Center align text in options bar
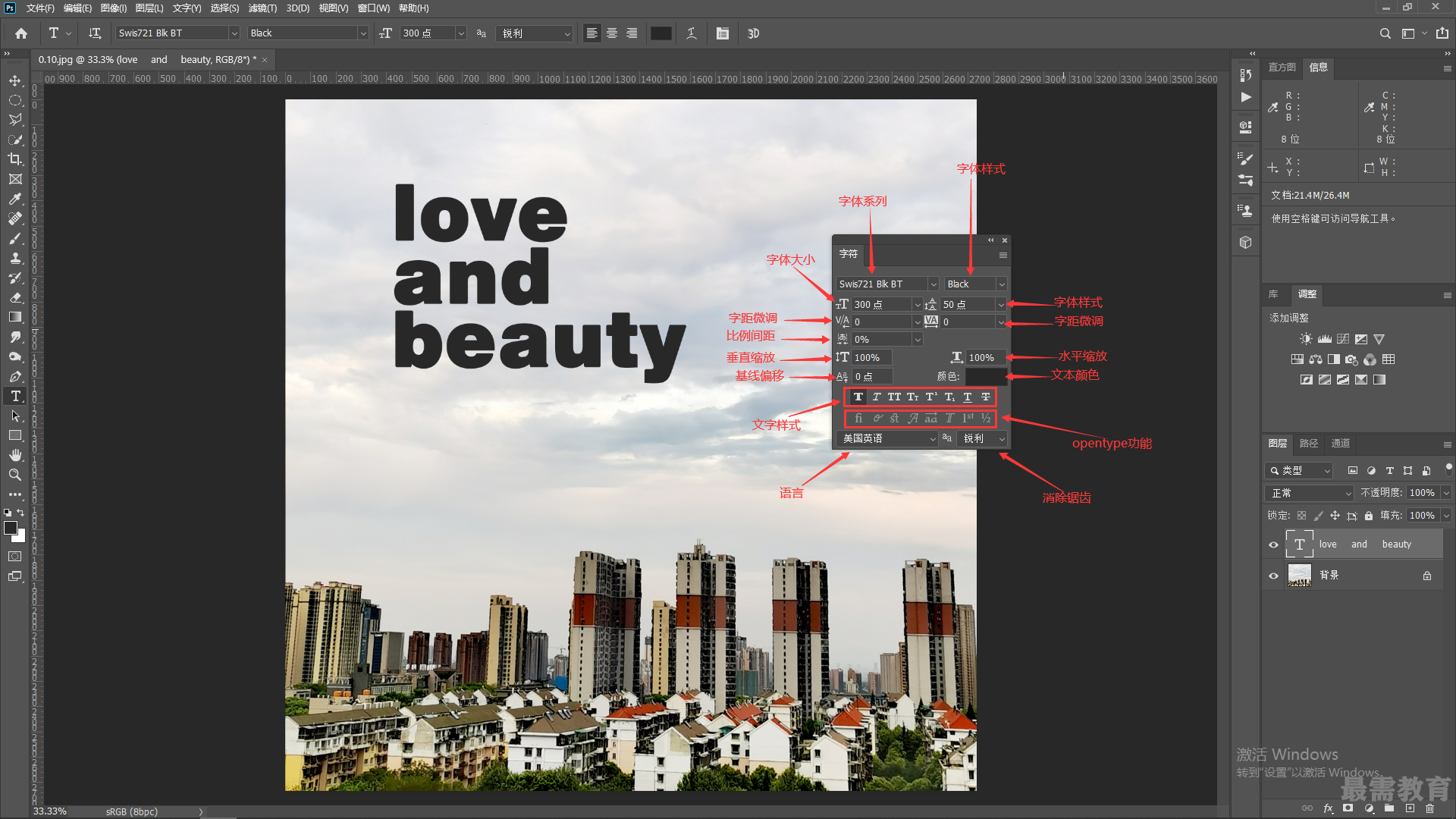The height and width of the screenshot is (819, 1456). (612, 33)
